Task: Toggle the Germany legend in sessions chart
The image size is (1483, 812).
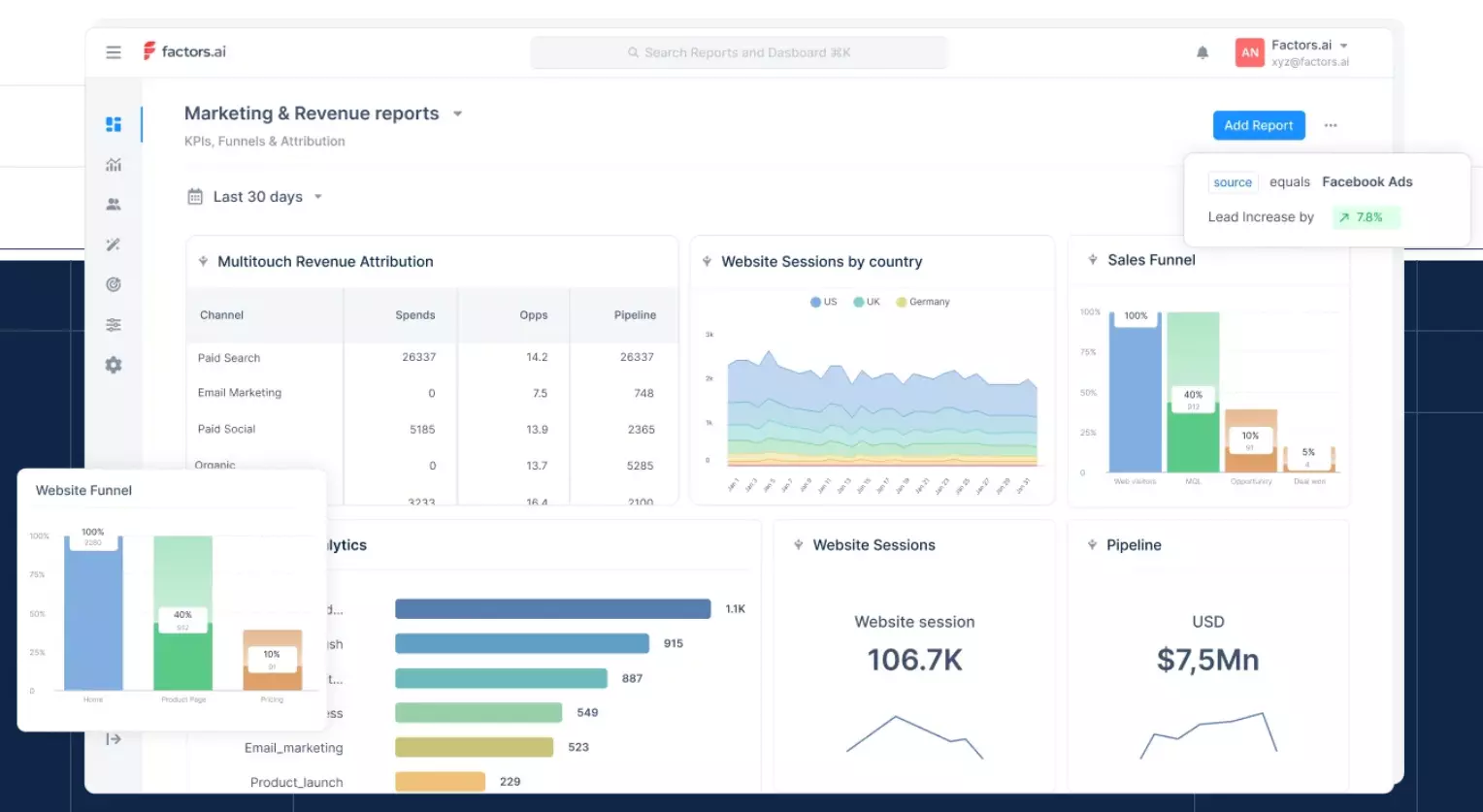Action: coord(922,302)
